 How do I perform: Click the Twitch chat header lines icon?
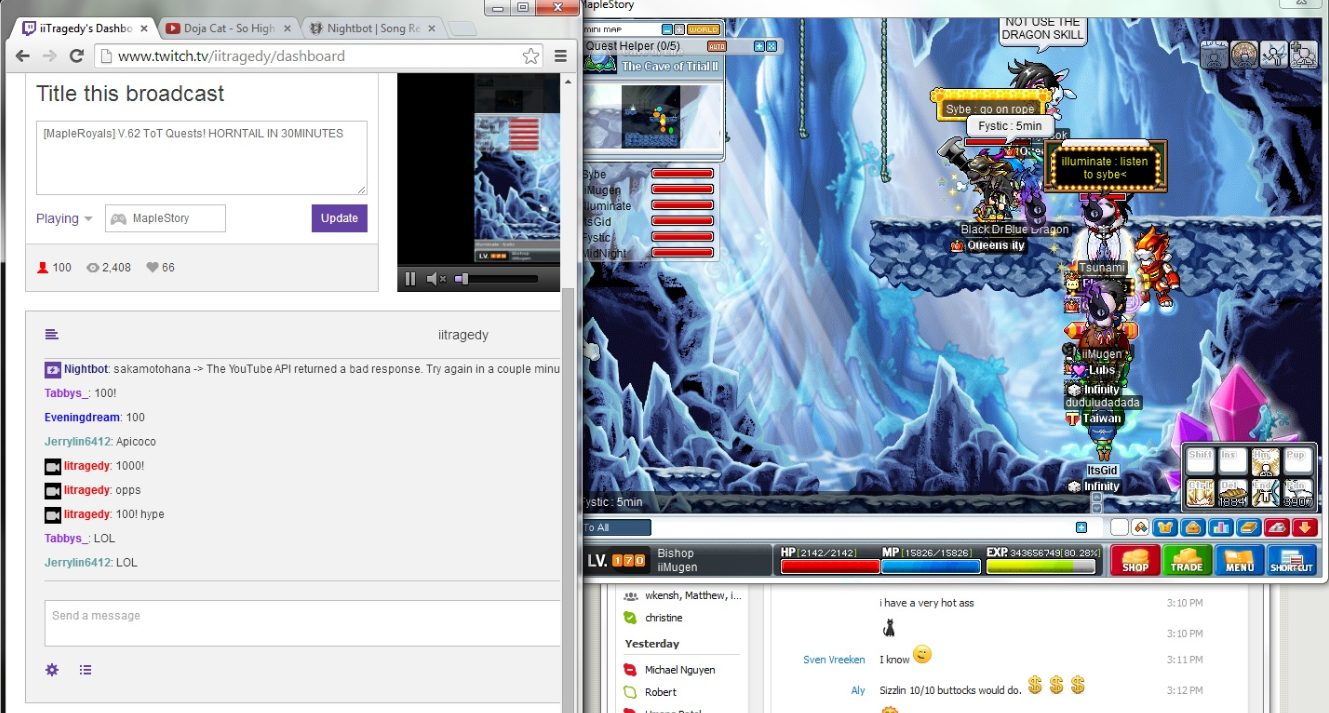[x=52, y=335]
